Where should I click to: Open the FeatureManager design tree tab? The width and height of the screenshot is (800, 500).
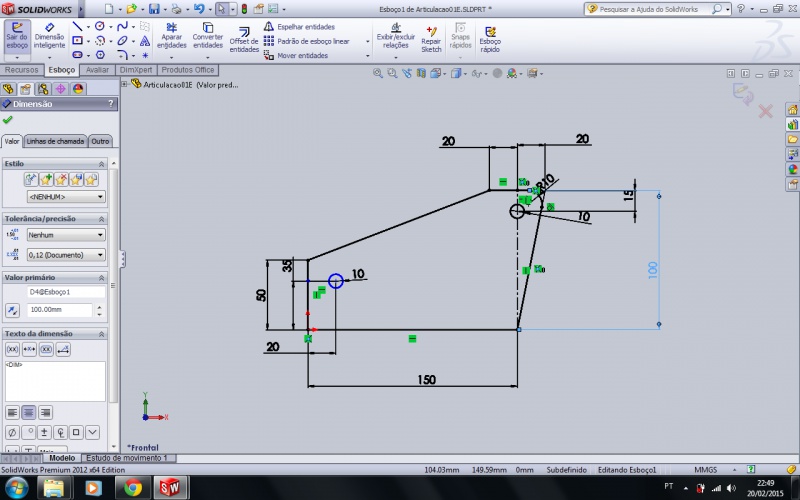8,89
